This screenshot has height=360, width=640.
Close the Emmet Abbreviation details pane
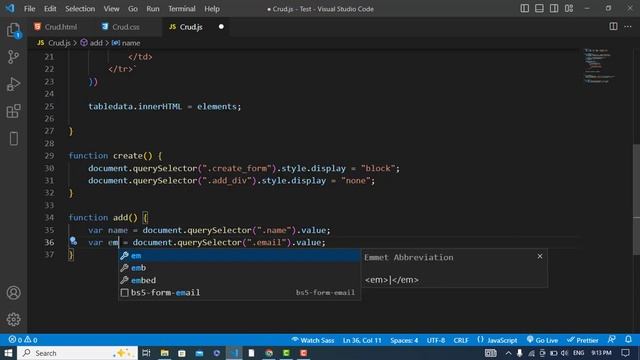(x=540, y=256)
